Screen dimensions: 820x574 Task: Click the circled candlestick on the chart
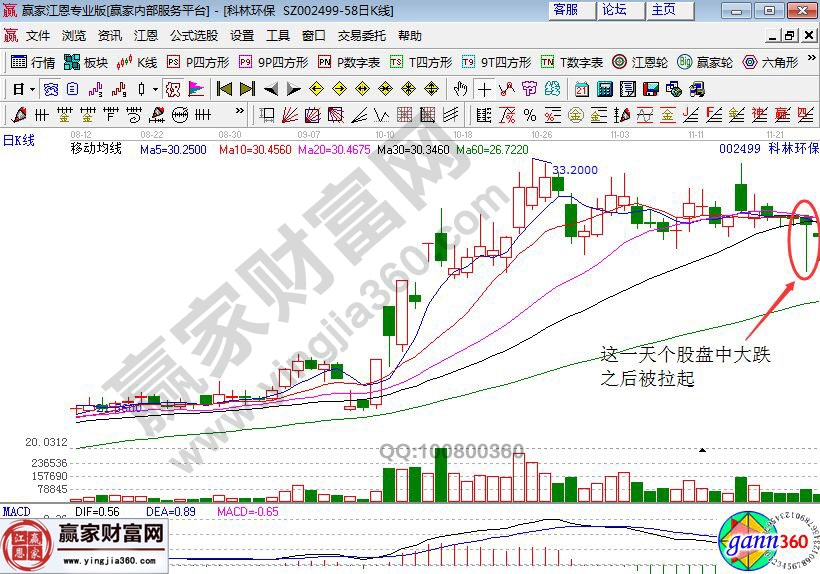(805, 240)
